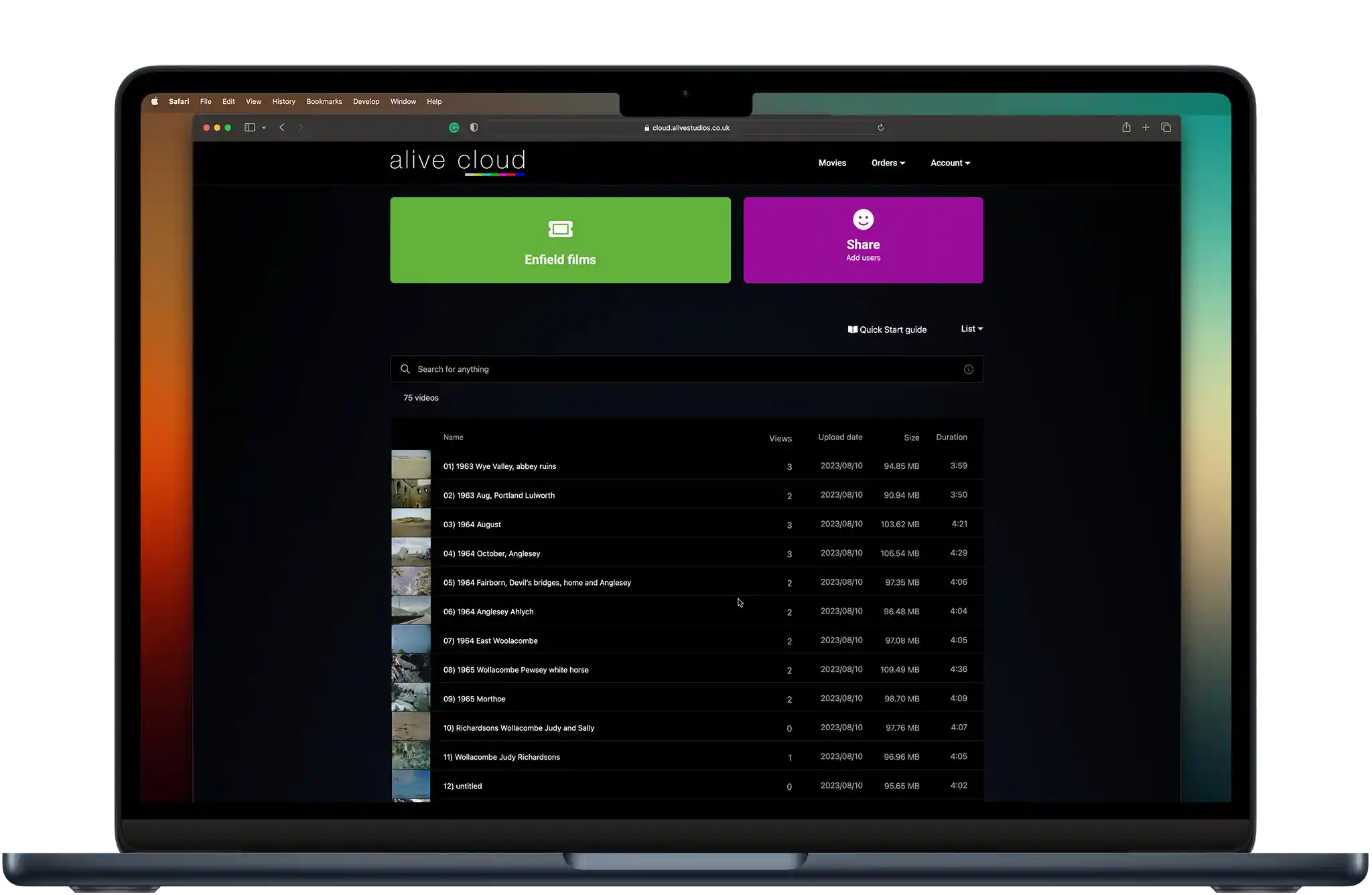Expand the sidebar tab group chevron
The height and width of the screenshot is (895, 1372).
264,127
